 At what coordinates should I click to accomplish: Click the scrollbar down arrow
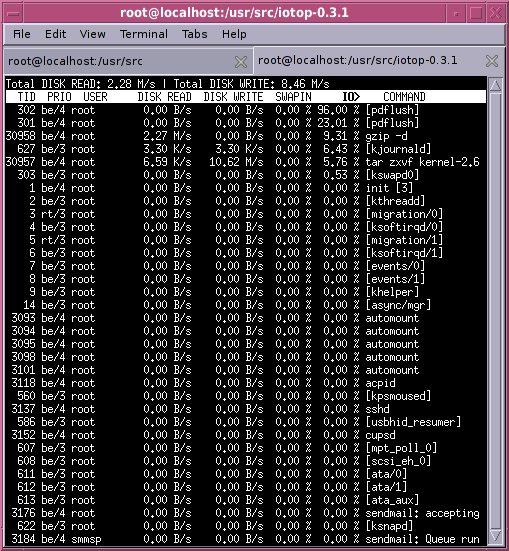click(495, 536)
